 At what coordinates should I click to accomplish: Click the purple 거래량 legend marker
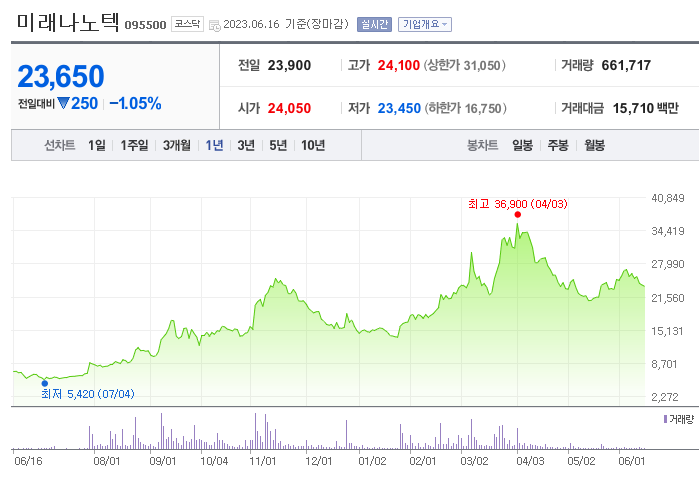665,419
